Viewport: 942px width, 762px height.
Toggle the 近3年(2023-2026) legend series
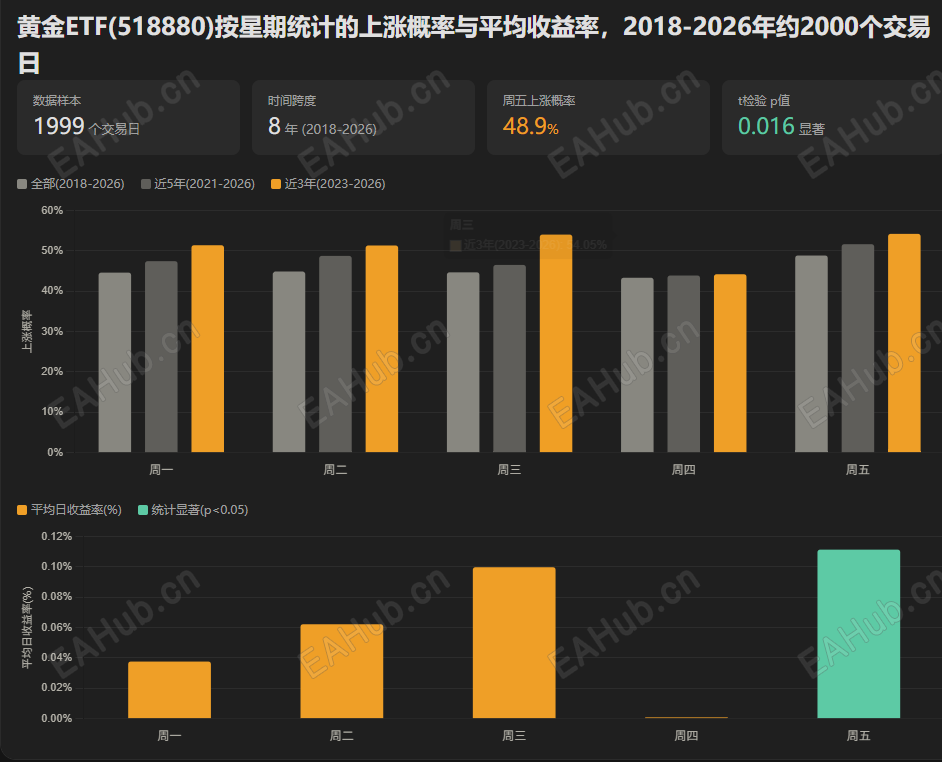(328, 184)
